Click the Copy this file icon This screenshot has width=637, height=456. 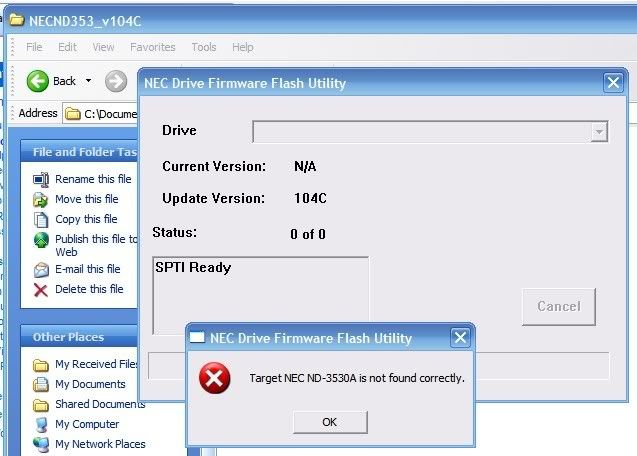(x=41, y=219)
